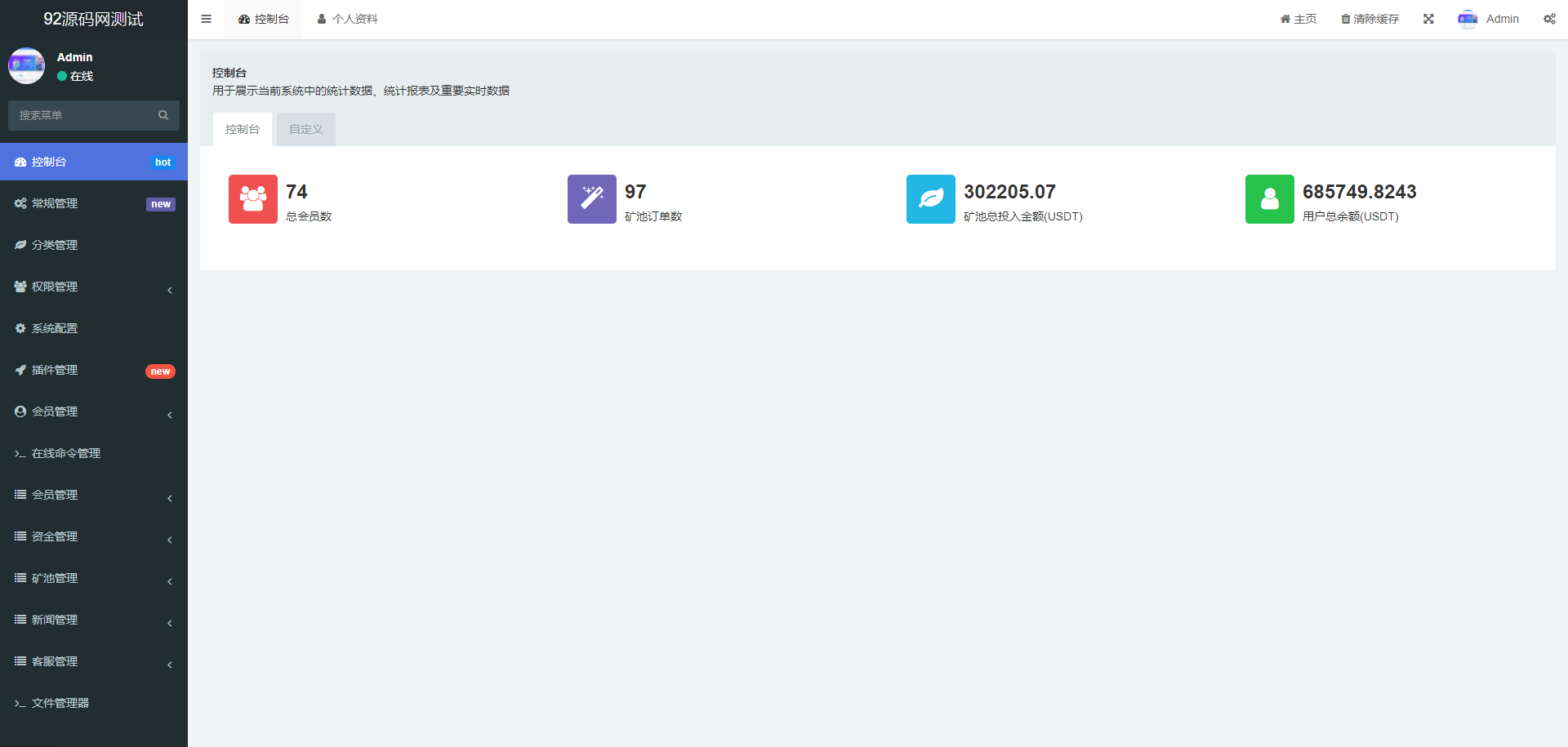This screenshot has height=747, width=1568.
Task: Open the 控制台 sidebar menu item
Action: (x=94, y=162)
